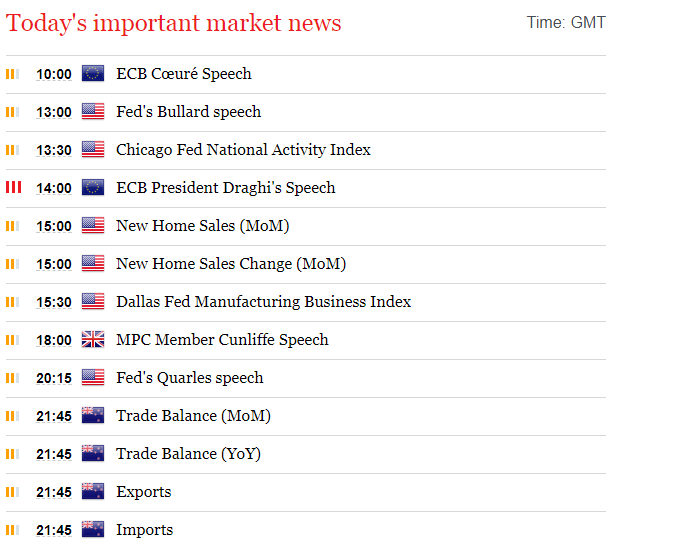The height and width of the screenshot is (551, 682).
Task: Click the 14:00 time for Draghi's Speech
Action: [x=54, y=188]
